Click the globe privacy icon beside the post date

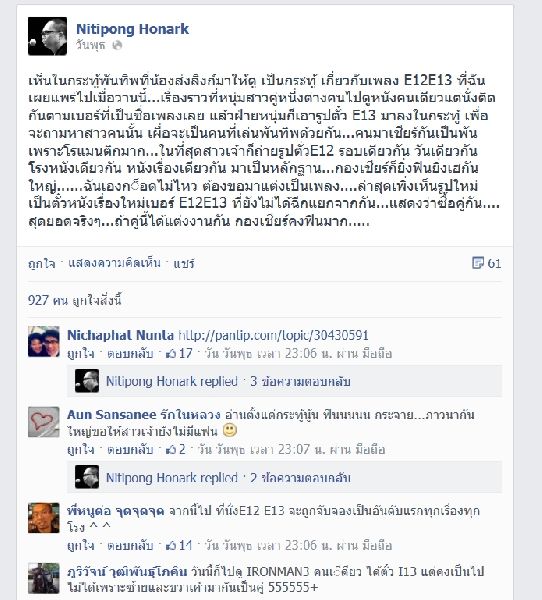pyautogui.click(x=118, y=45)
